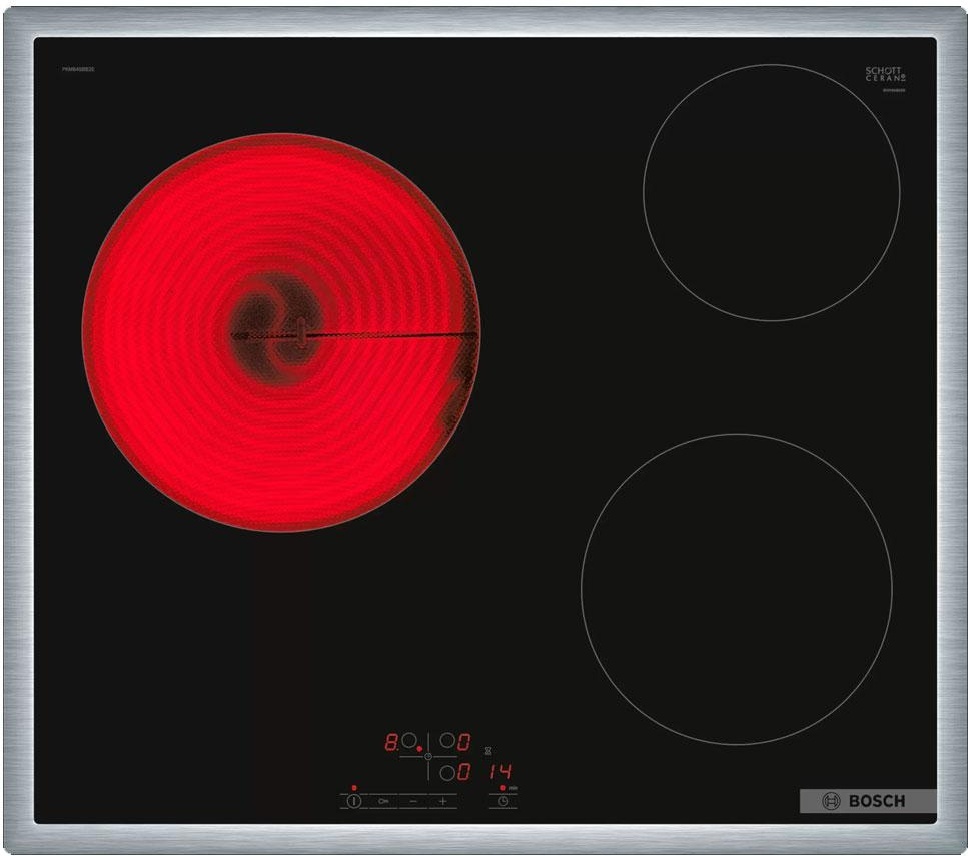This screenshot has width=968, height=856.
Task: Tap the upper right zone 0 display
Action: click(x=464, y=741)
